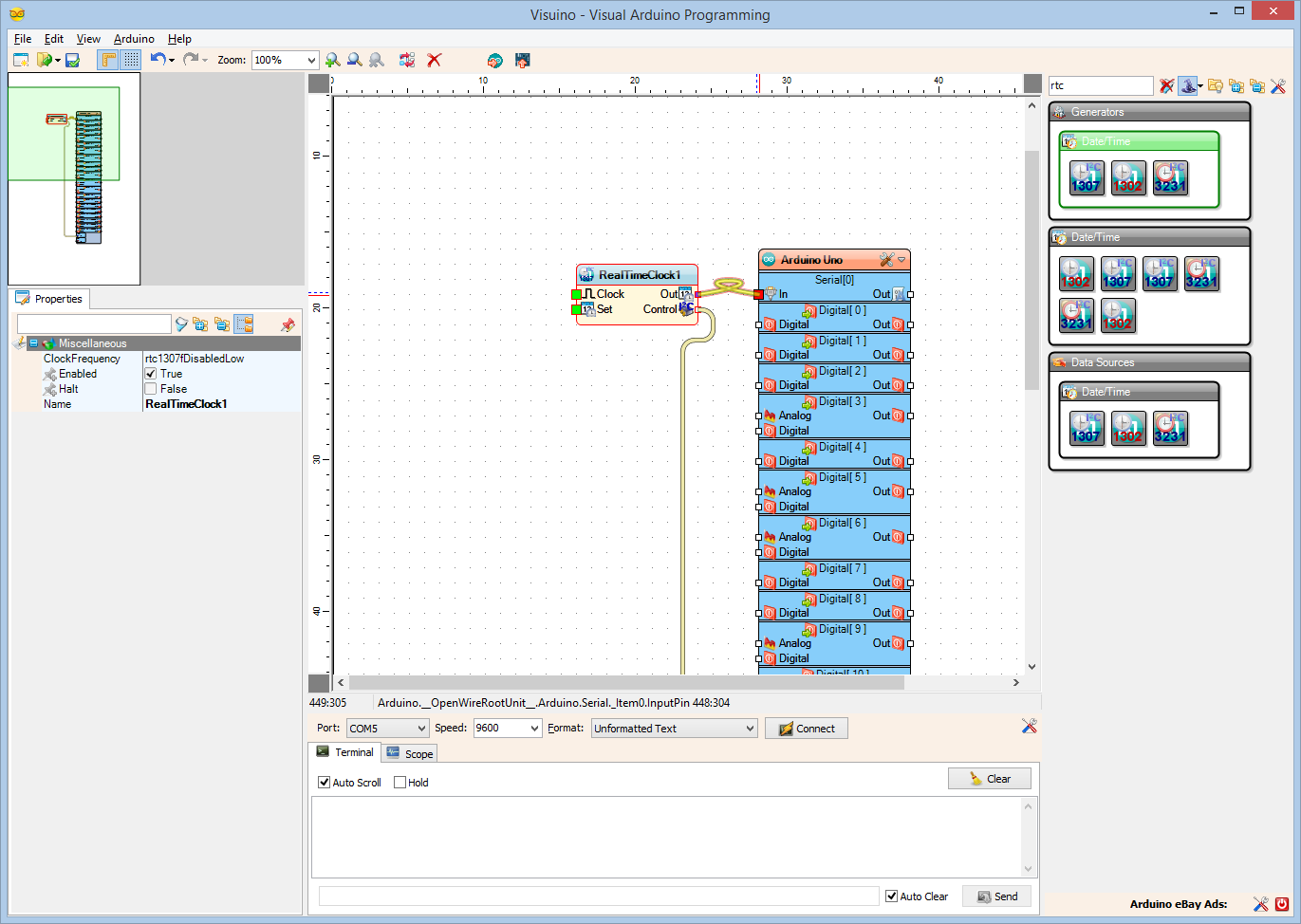The width and height of the screenshot is (1301, 924).
Task: Toggle categorized properties view button
Action: click(x=244, y=324)
